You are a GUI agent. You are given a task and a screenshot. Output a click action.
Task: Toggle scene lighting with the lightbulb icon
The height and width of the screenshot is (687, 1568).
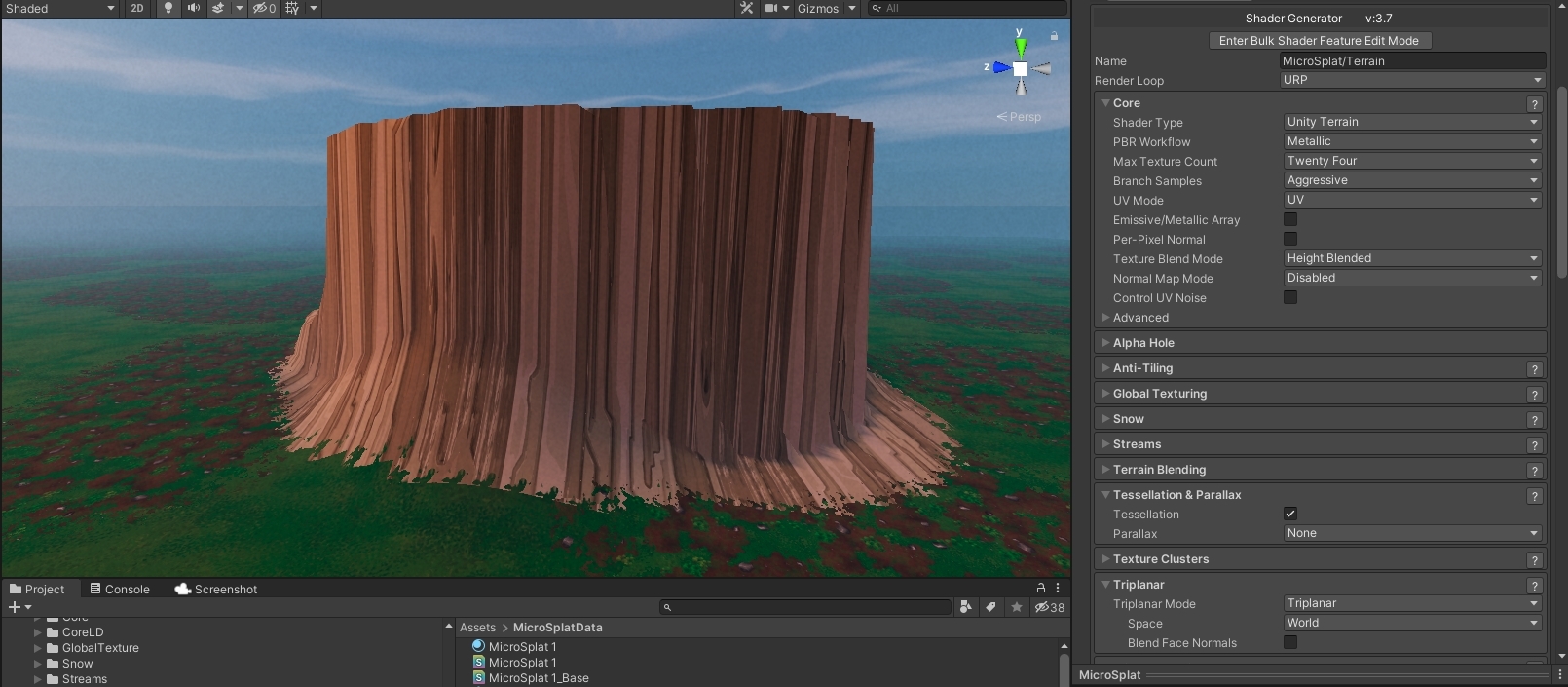point(168,8)
